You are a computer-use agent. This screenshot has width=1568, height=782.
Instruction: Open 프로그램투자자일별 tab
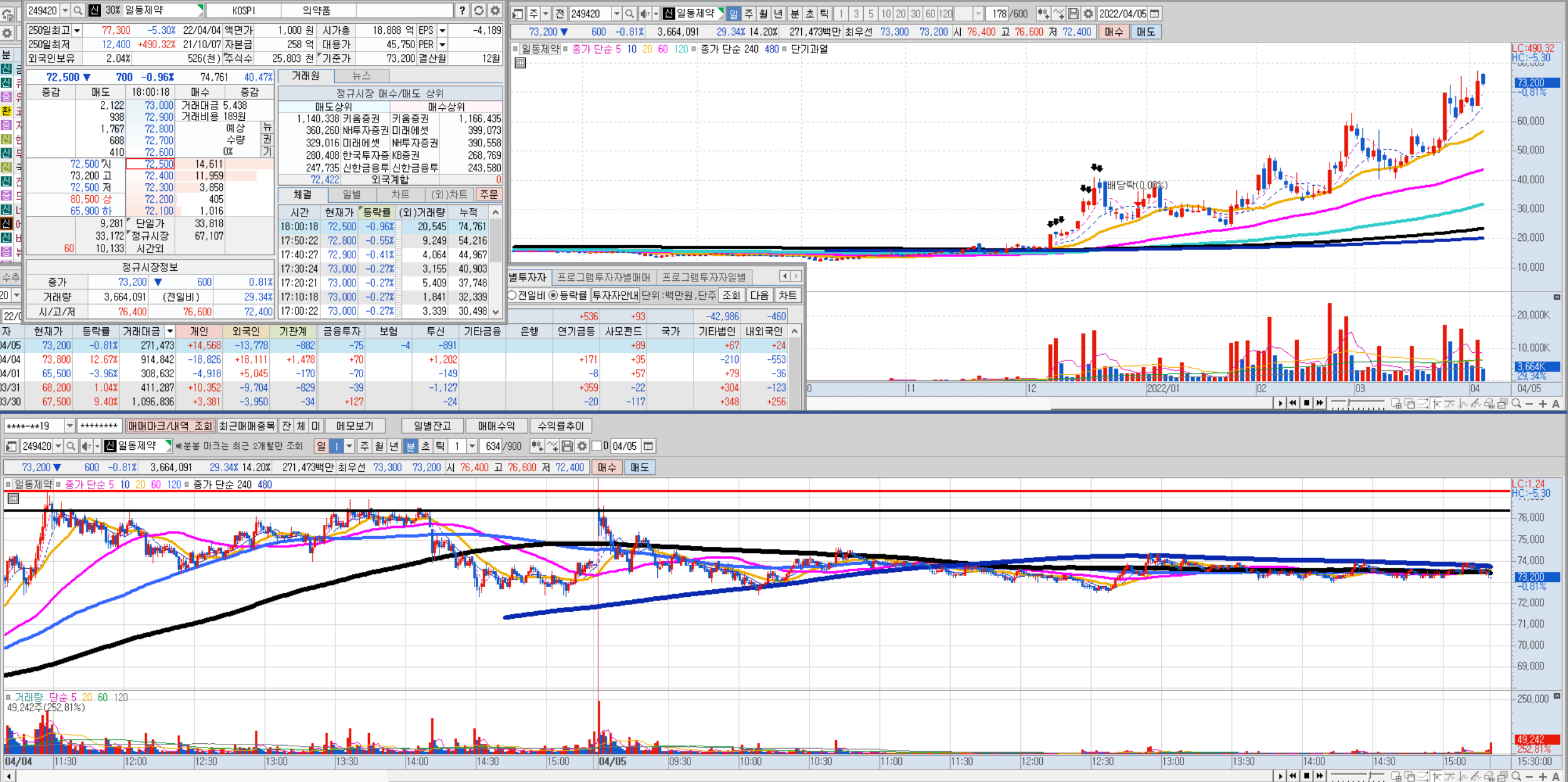coord(704,277)
